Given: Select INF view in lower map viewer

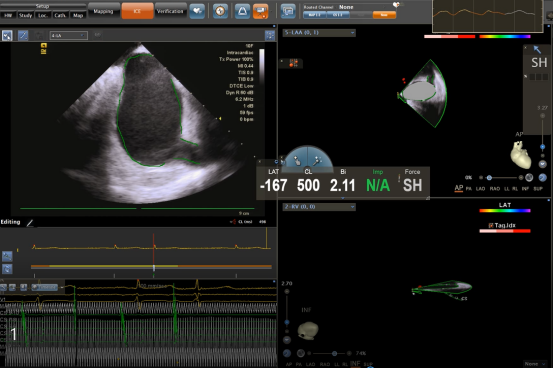Looking at the screenshot, I should pos(355,363).
